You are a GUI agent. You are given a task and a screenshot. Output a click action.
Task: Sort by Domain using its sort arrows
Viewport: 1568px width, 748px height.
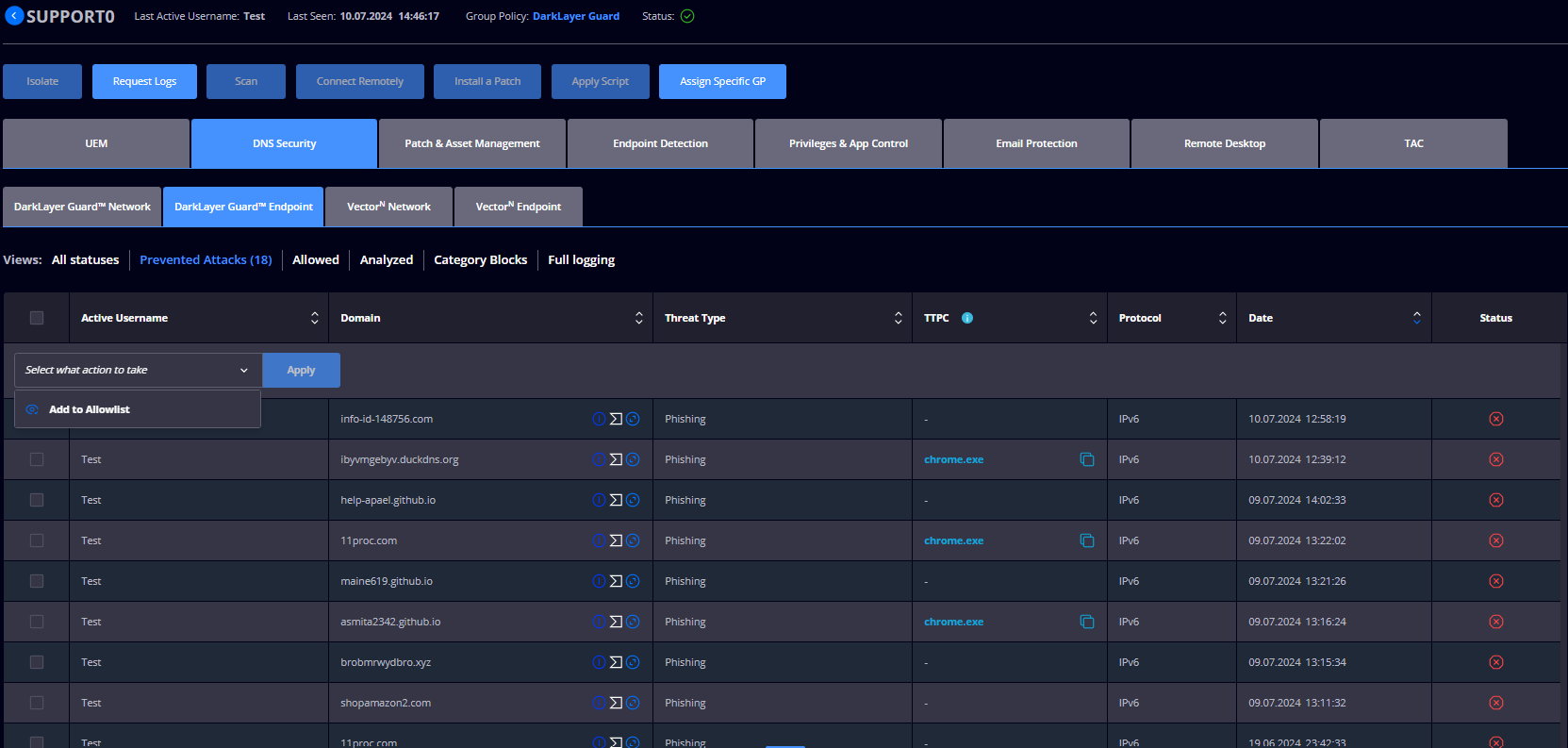pyautogui.click(x=639, y=318)
